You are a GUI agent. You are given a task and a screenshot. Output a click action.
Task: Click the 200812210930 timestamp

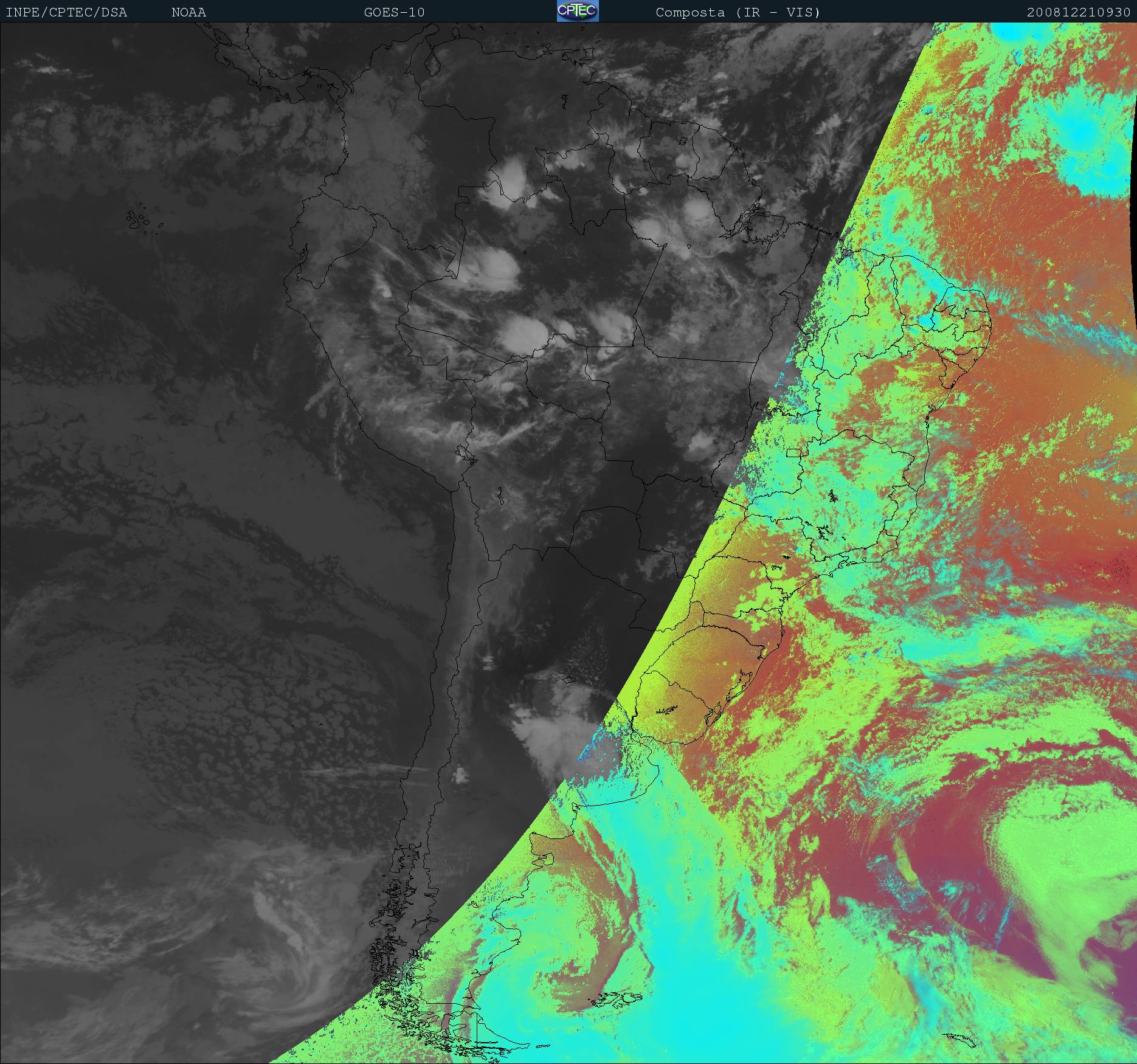[1079, 12]
